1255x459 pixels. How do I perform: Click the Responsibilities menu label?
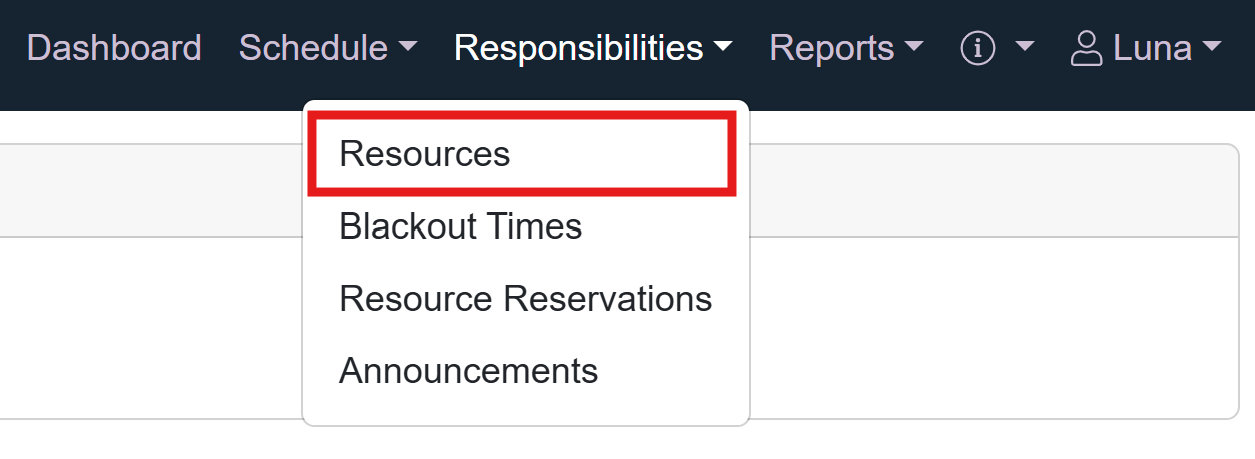click(x=579, y=48)
